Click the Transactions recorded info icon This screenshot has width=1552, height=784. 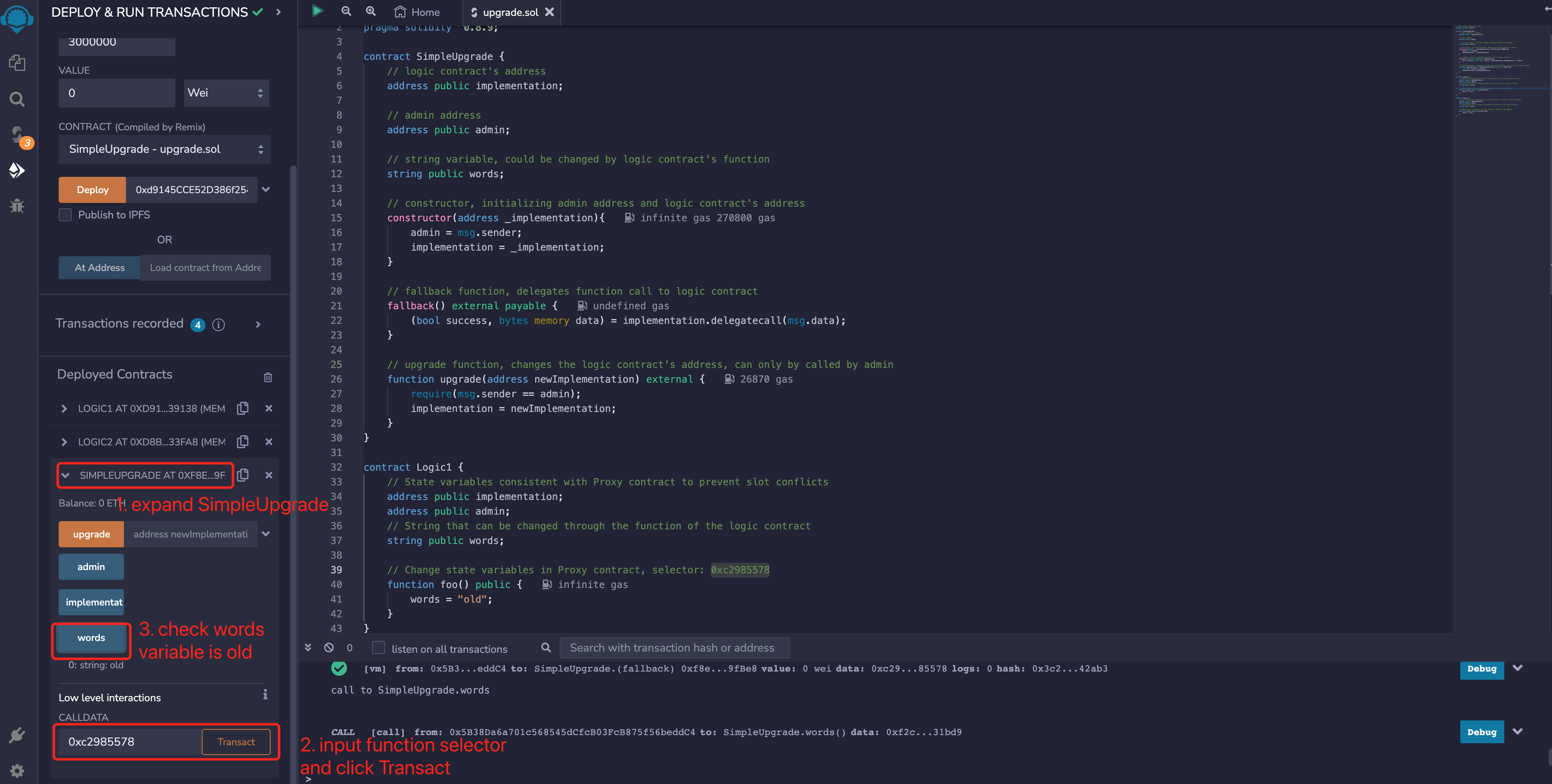219,324
